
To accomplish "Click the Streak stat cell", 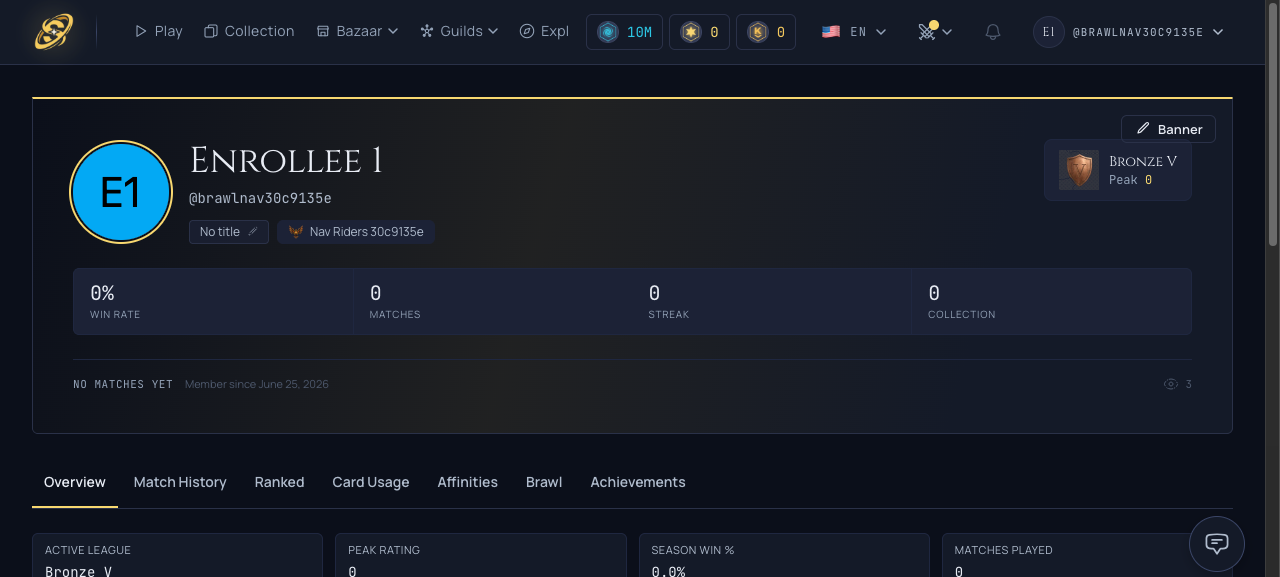I will [x=771, y=301].
